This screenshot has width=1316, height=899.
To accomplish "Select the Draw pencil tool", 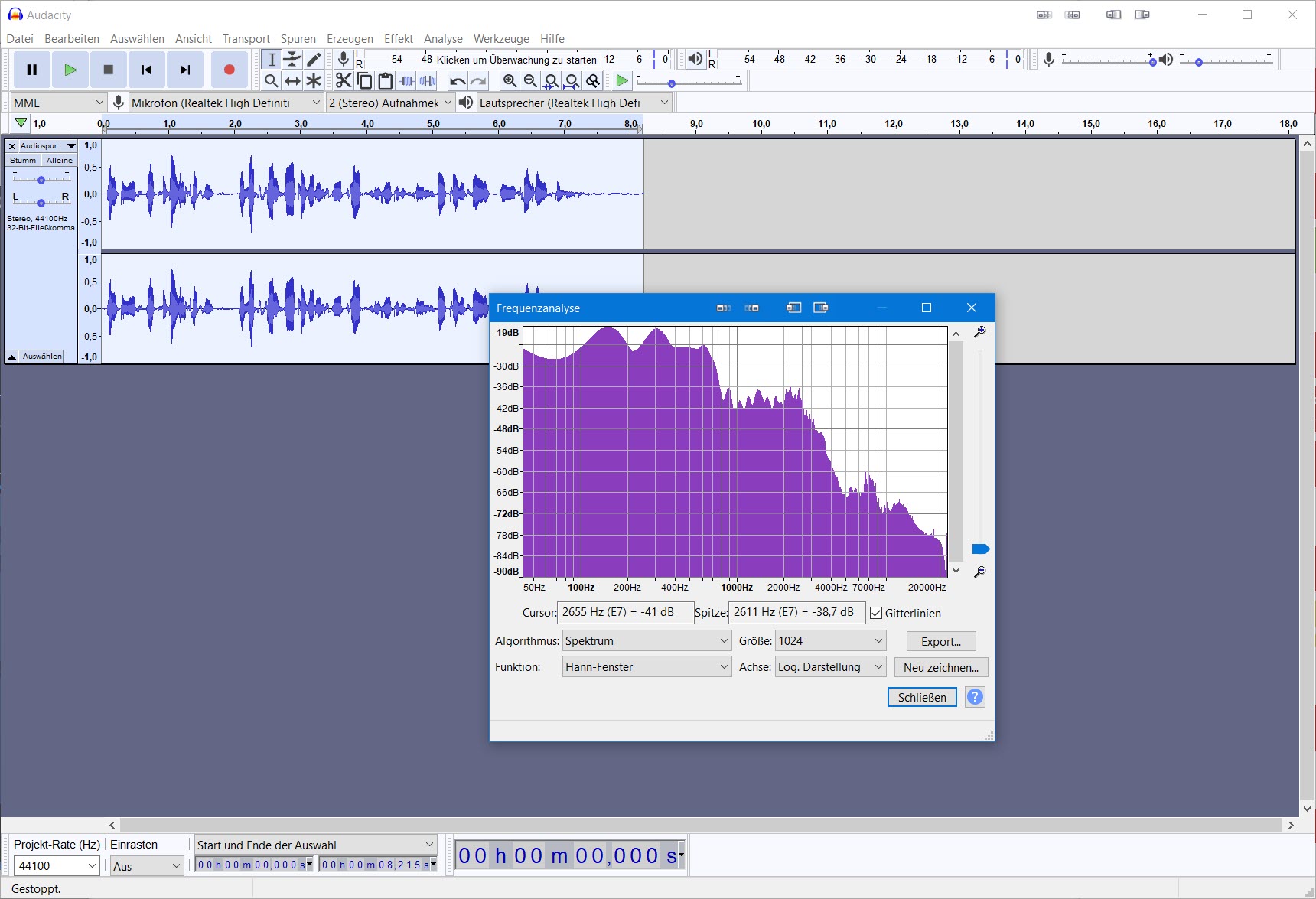I will pyautogui.click(x=314, y=60).
